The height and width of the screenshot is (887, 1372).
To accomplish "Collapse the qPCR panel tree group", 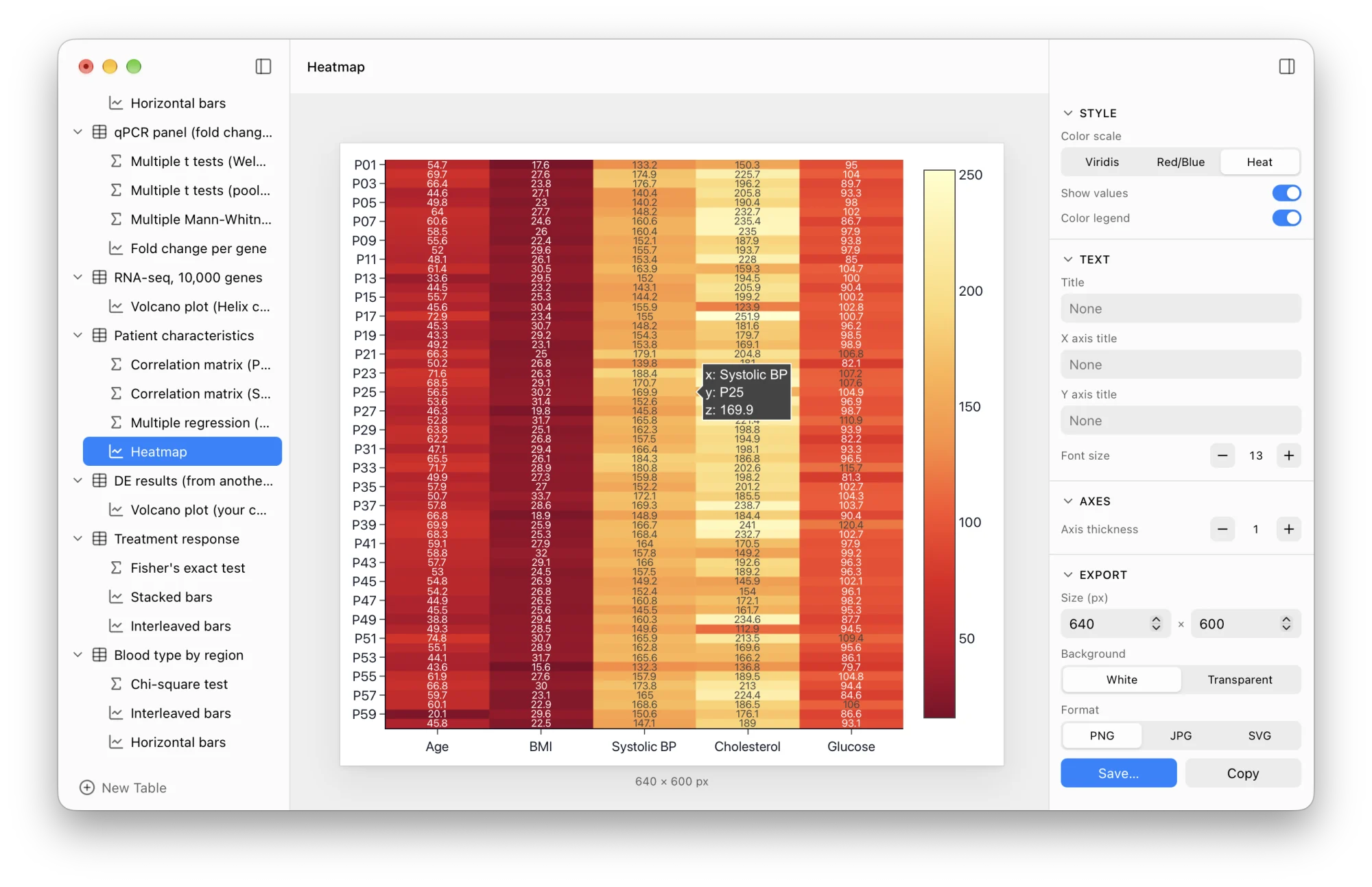I will [78, 132].
